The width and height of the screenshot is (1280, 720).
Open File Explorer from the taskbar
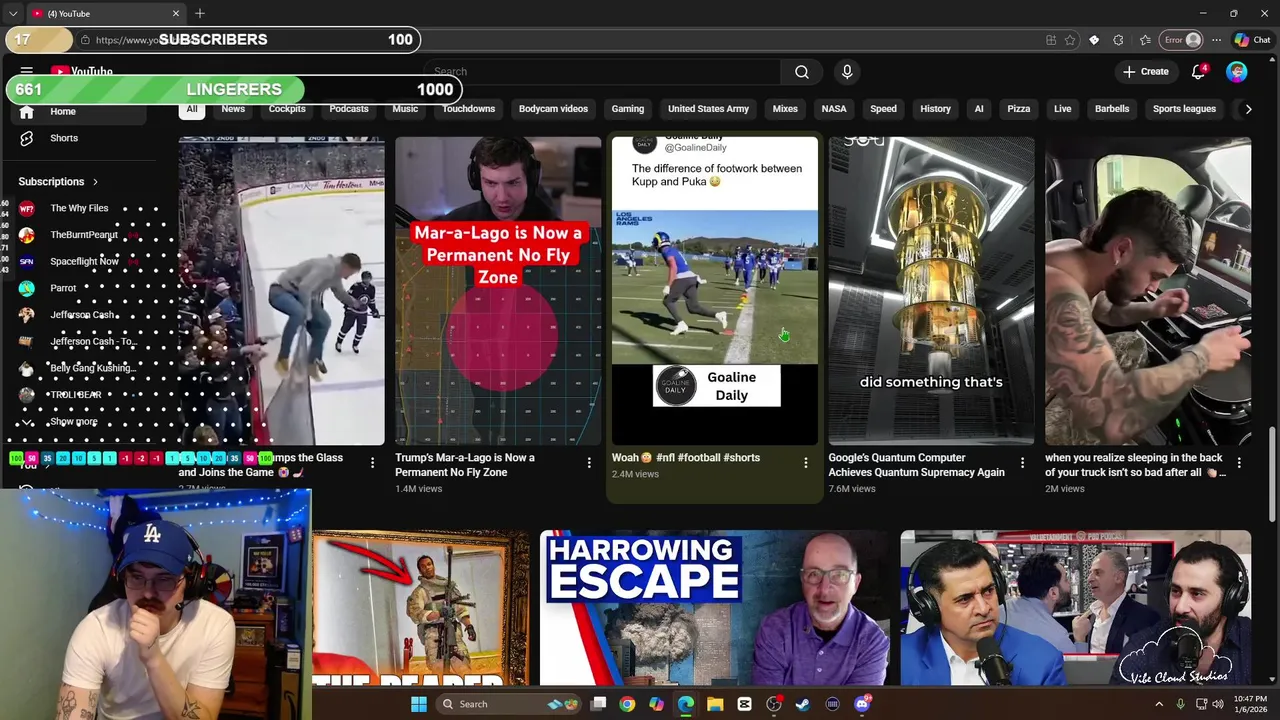pyautogui.click(x=715, y=704)
